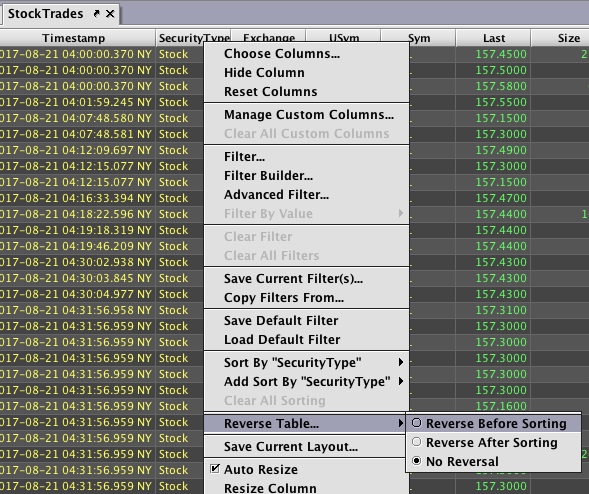Open Choose Columns dialog
The height and width of the screenshot is (494, 589).
(307, 54)
